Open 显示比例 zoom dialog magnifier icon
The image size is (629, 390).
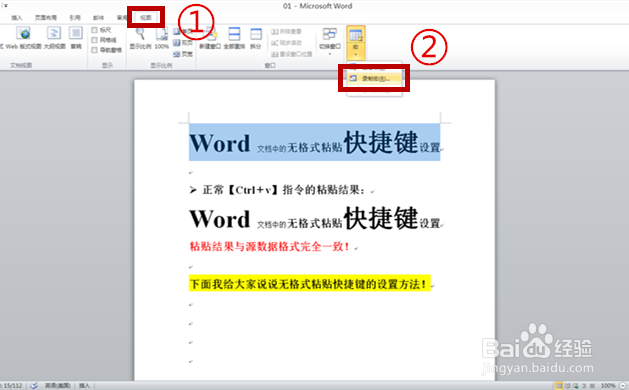coord(140,35)
